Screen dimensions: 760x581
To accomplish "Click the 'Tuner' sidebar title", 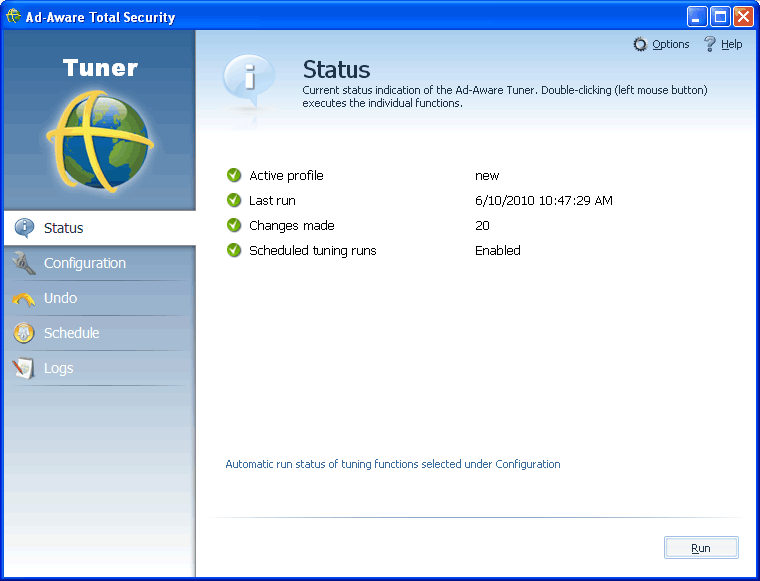I will 100,68.
